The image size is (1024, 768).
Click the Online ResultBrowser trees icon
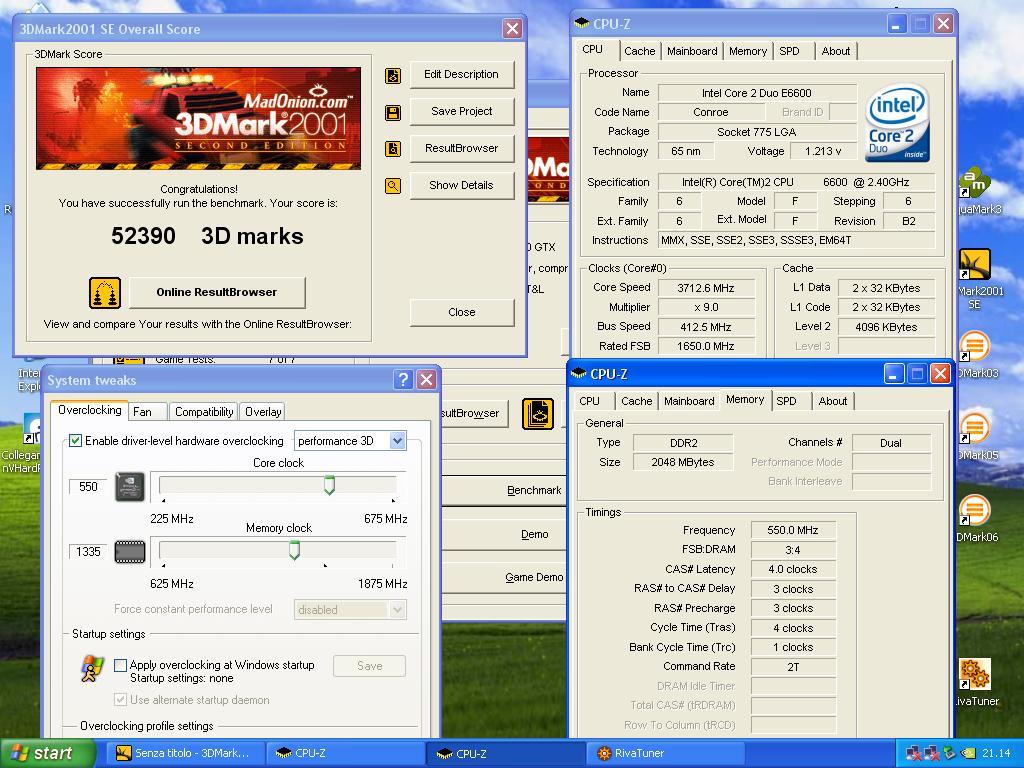point(105,293)
